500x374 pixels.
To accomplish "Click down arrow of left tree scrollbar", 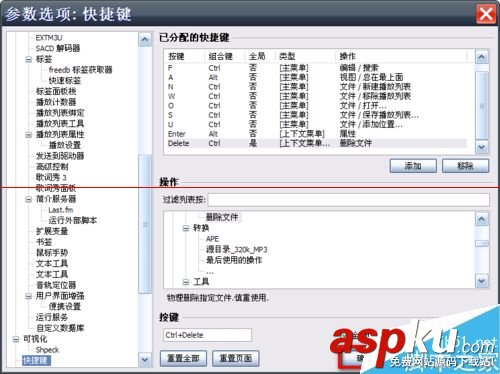I will tap(145, 360).
